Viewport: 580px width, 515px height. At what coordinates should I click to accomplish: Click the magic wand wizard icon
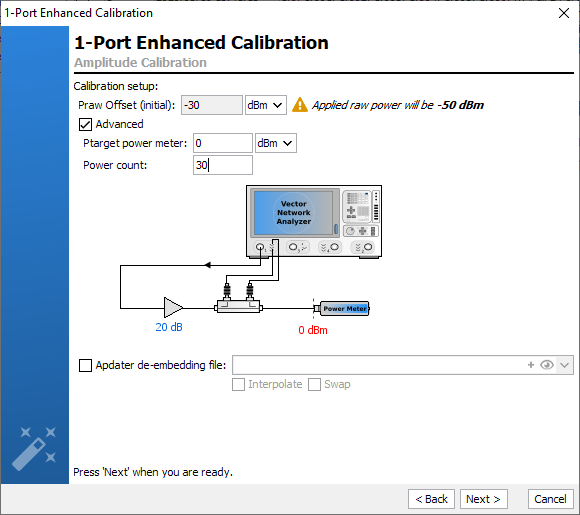click(34, 449)
